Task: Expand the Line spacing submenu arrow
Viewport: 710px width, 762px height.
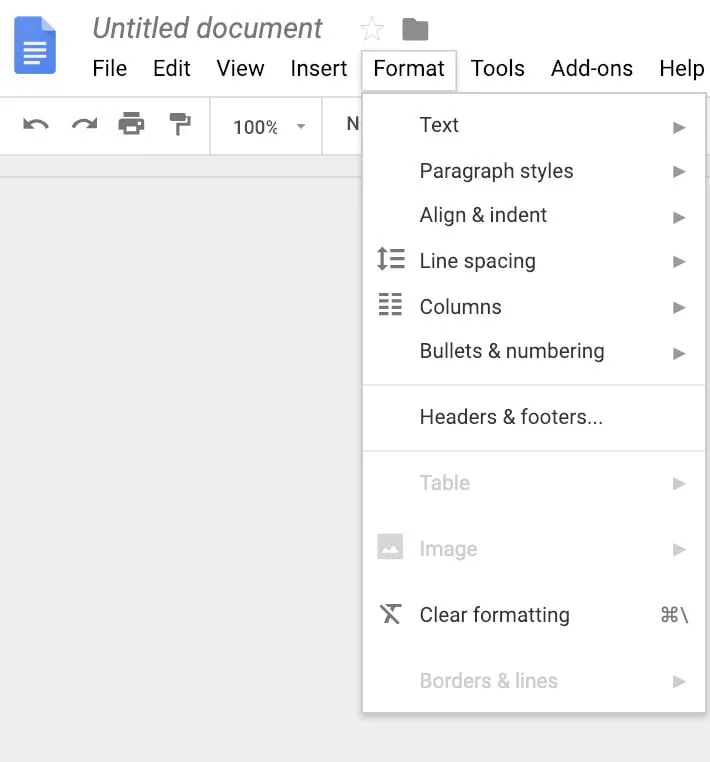Action: tap(679, 261)
